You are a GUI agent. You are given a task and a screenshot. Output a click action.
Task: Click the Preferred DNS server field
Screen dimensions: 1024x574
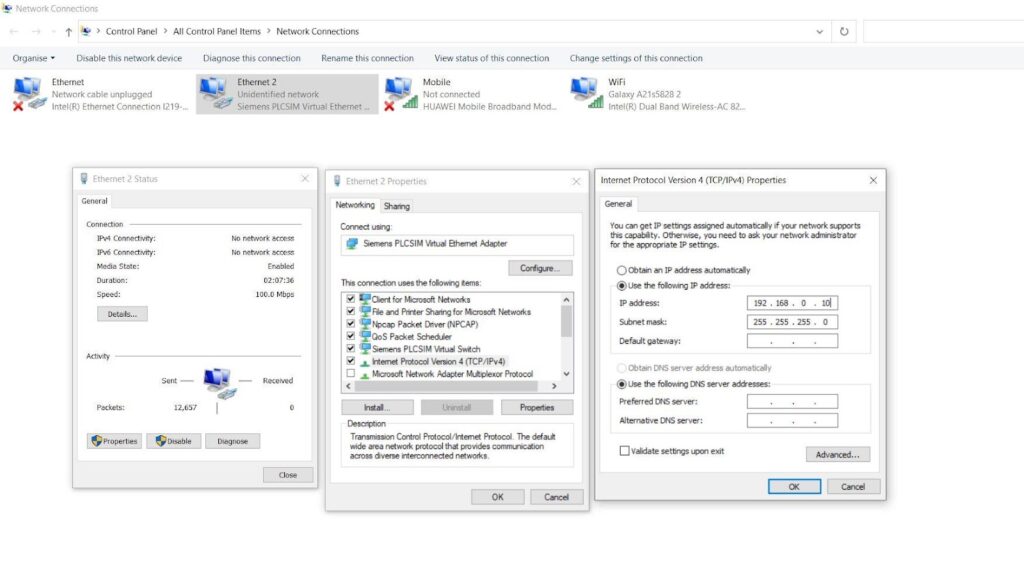pos(792,402)
